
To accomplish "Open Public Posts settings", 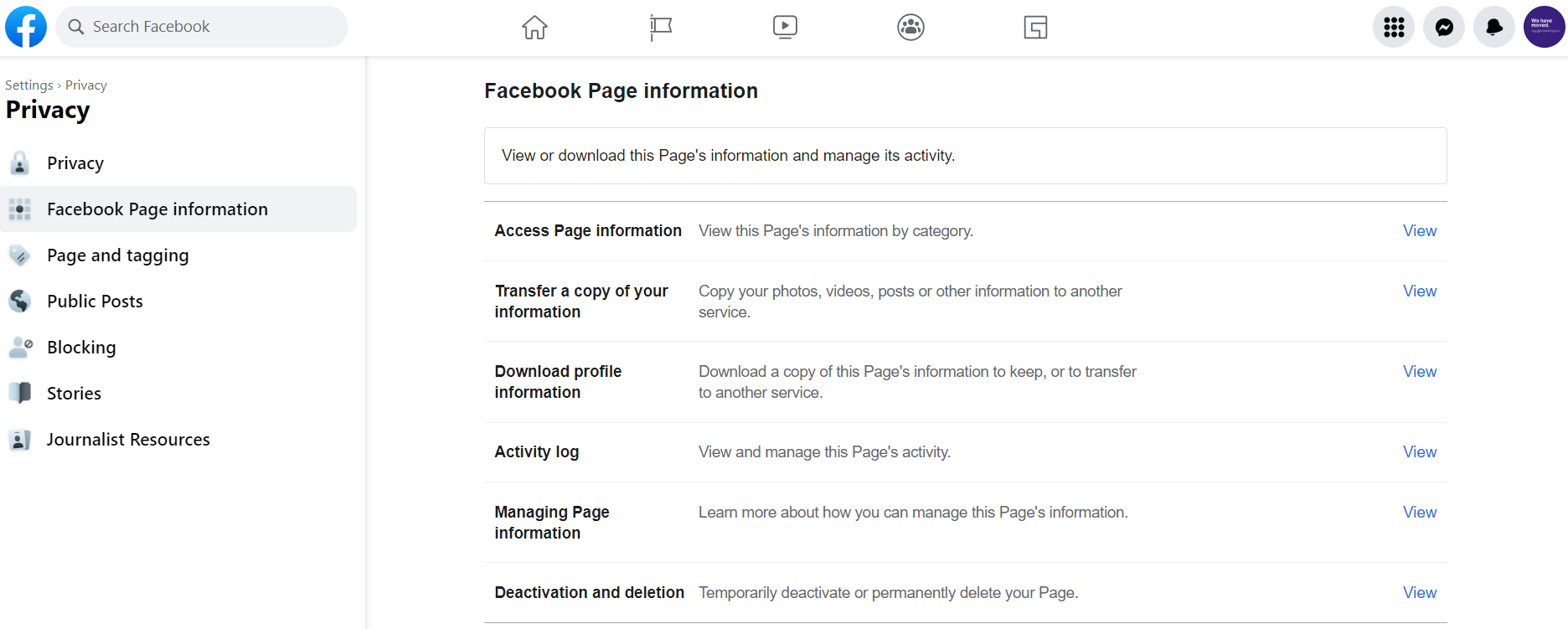I will point(95,302).
